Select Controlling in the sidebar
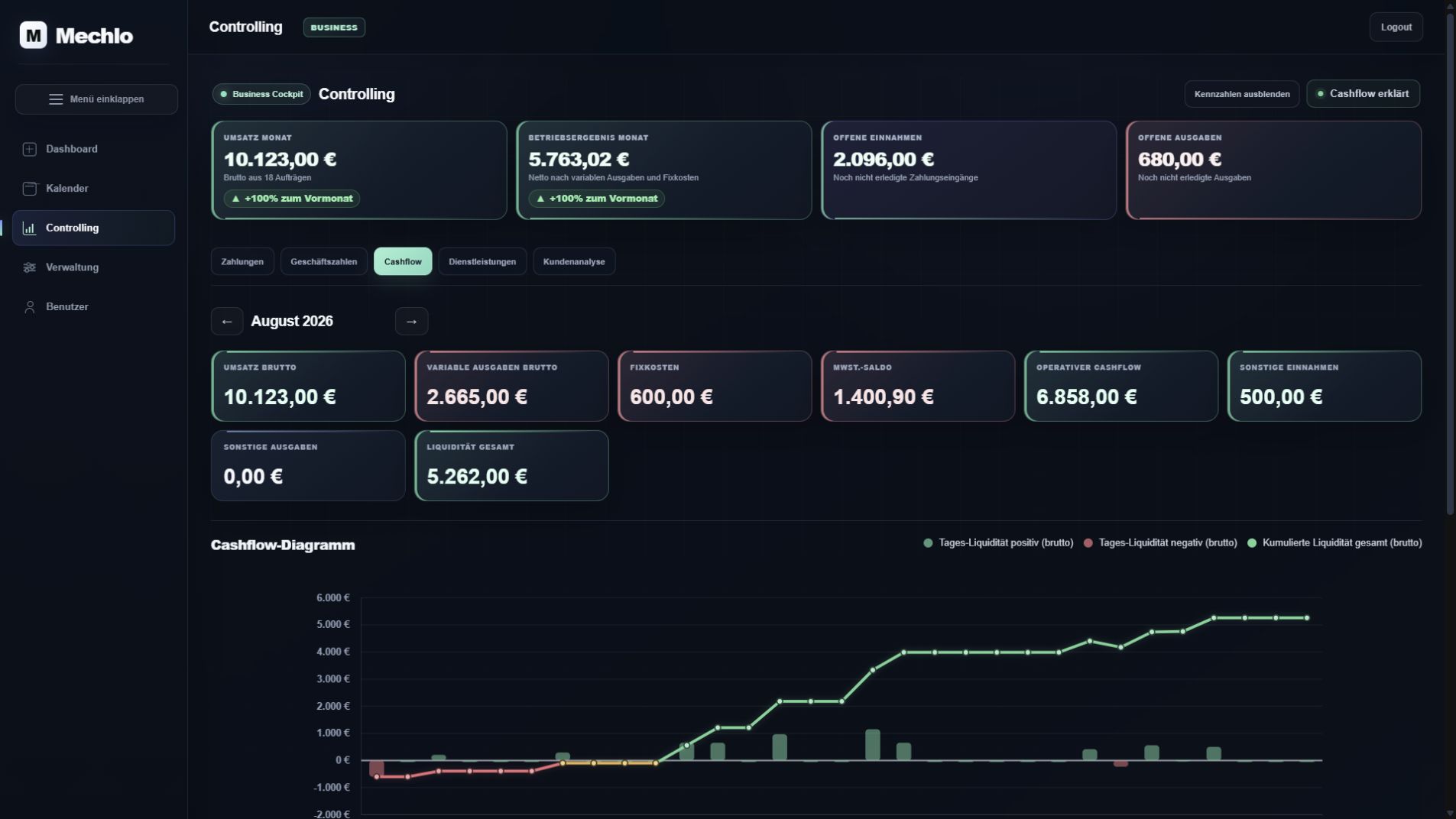The height and width of the screenshot is (819, 1456). [93, 228]
